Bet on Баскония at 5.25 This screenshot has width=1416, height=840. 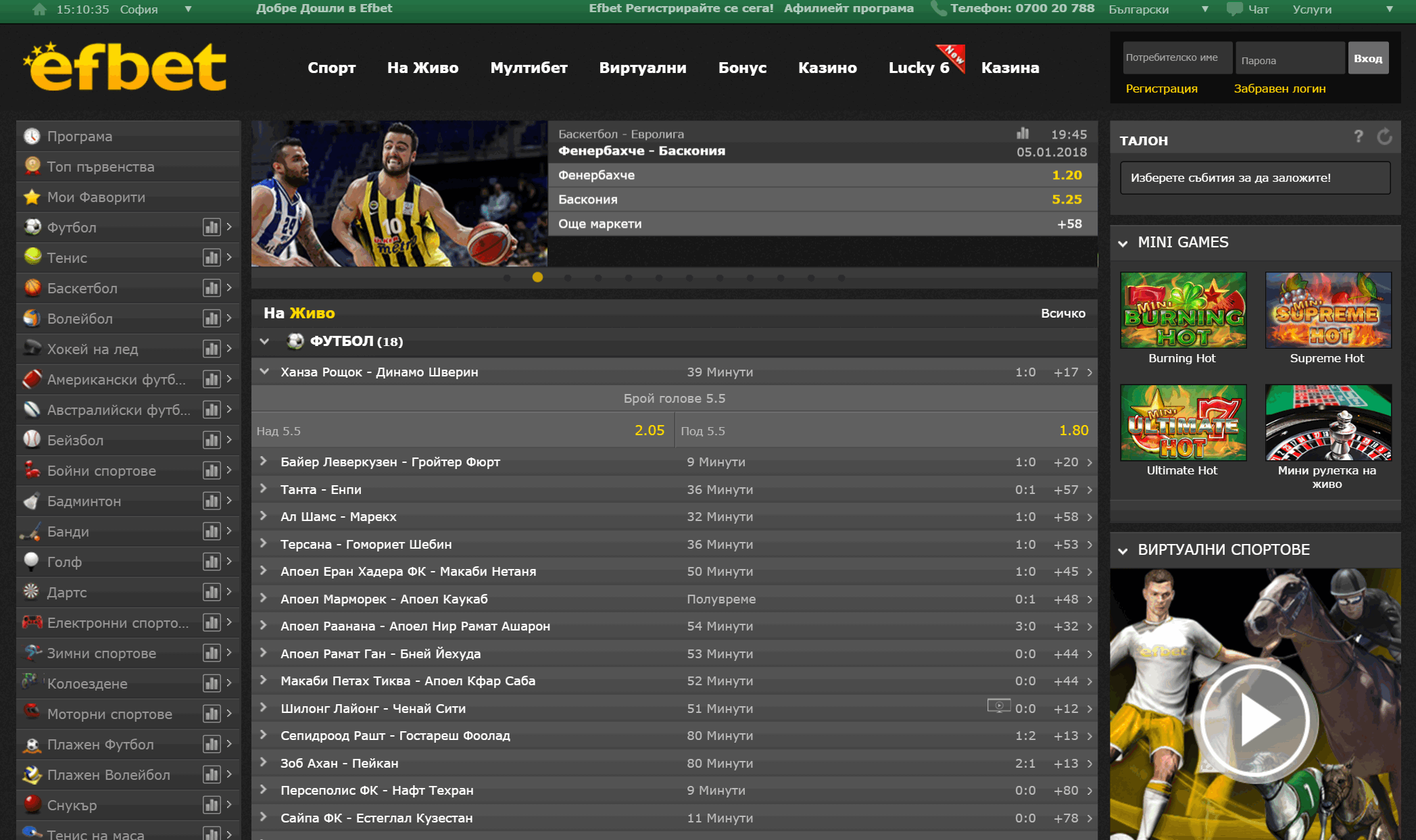pos(823,199)
